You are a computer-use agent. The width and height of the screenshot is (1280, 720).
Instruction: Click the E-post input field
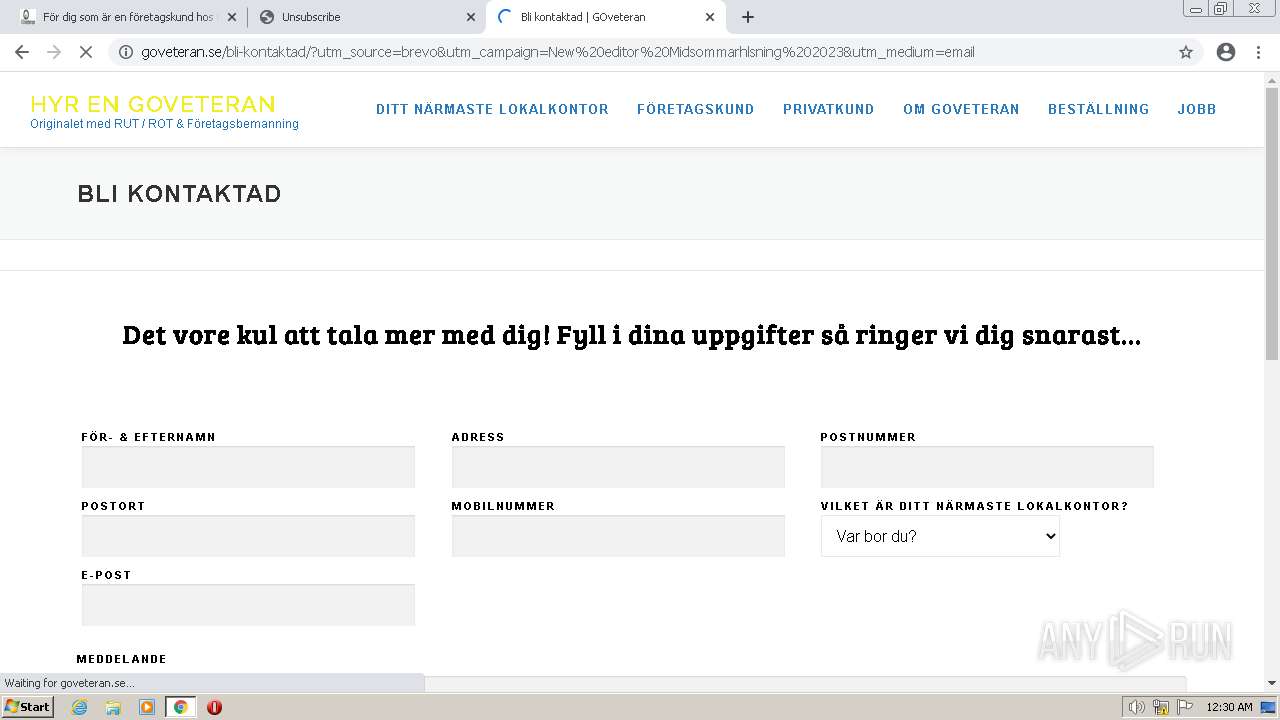tap(248, 605)
